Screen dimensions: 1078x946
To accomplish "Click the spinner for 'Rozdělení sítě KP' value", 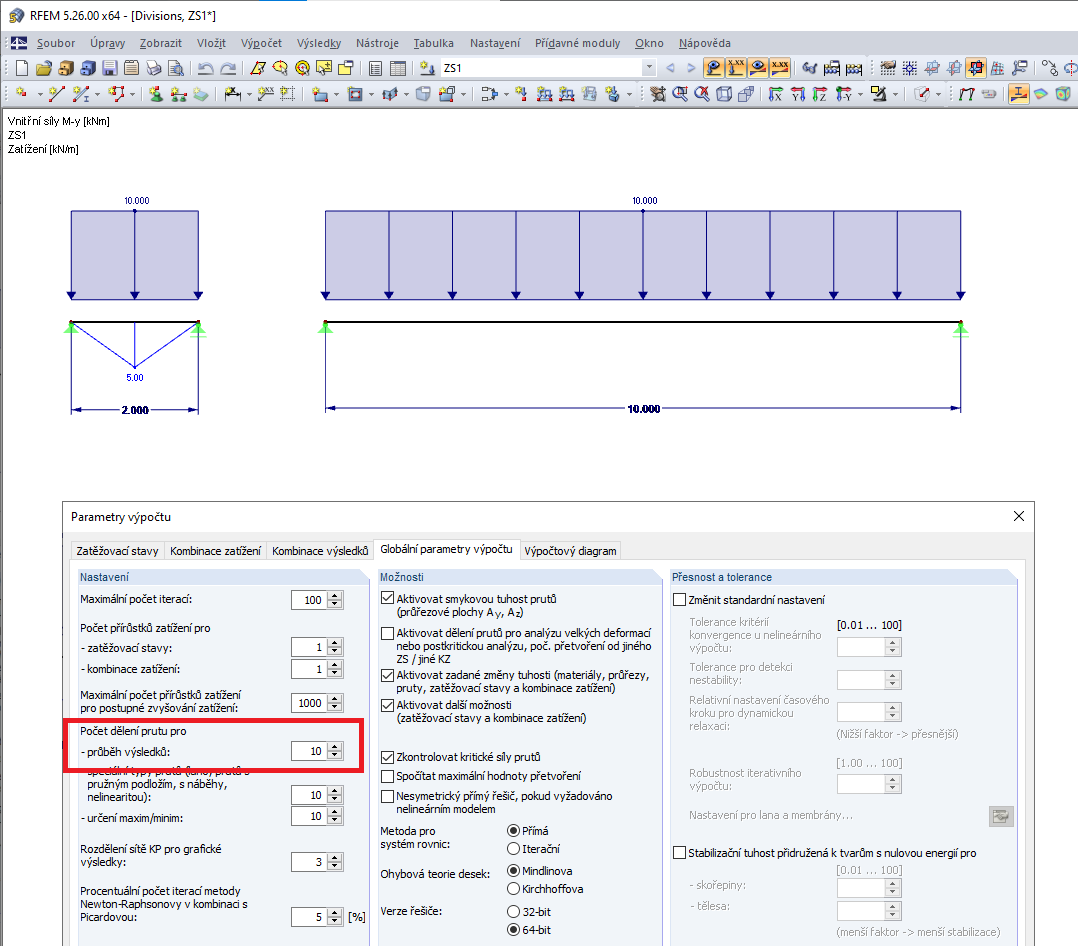I will tap(335, 862).
